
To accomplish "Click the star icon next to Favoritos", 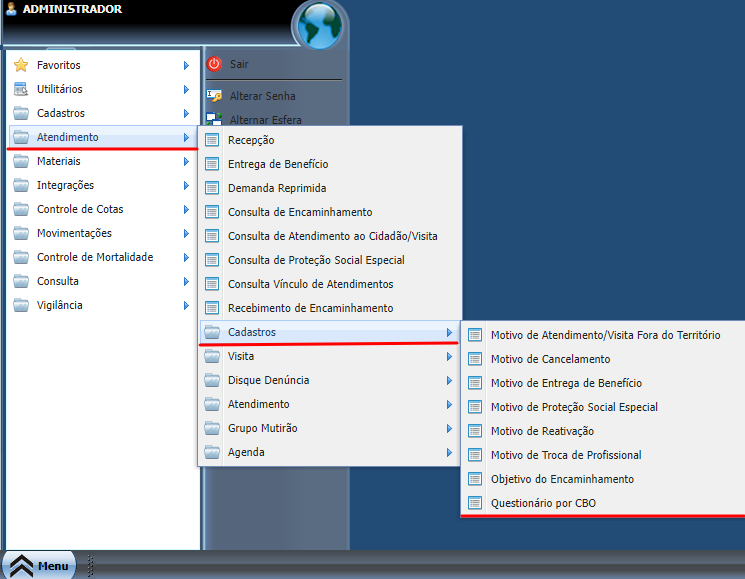I will (21, 65).
